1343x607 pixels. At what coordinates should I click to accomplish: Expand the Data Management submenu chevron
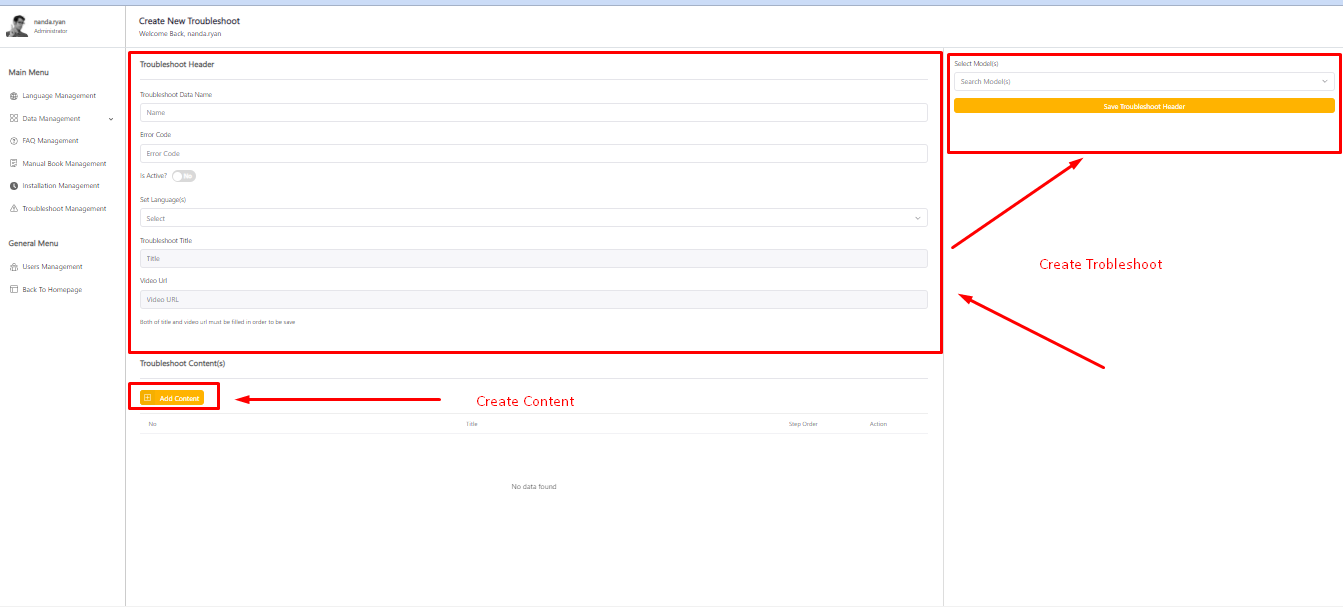111,119
